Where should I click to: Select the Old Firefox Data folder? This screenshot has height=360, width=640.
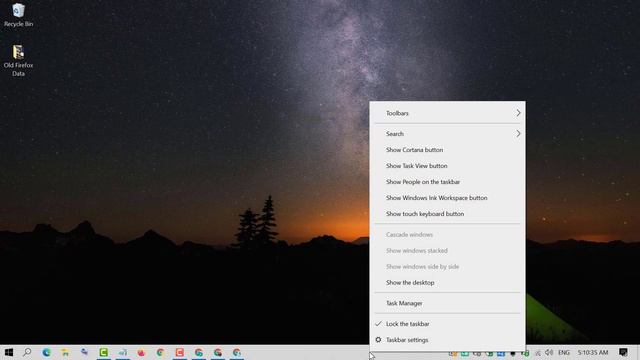click(x=18, y=60)
